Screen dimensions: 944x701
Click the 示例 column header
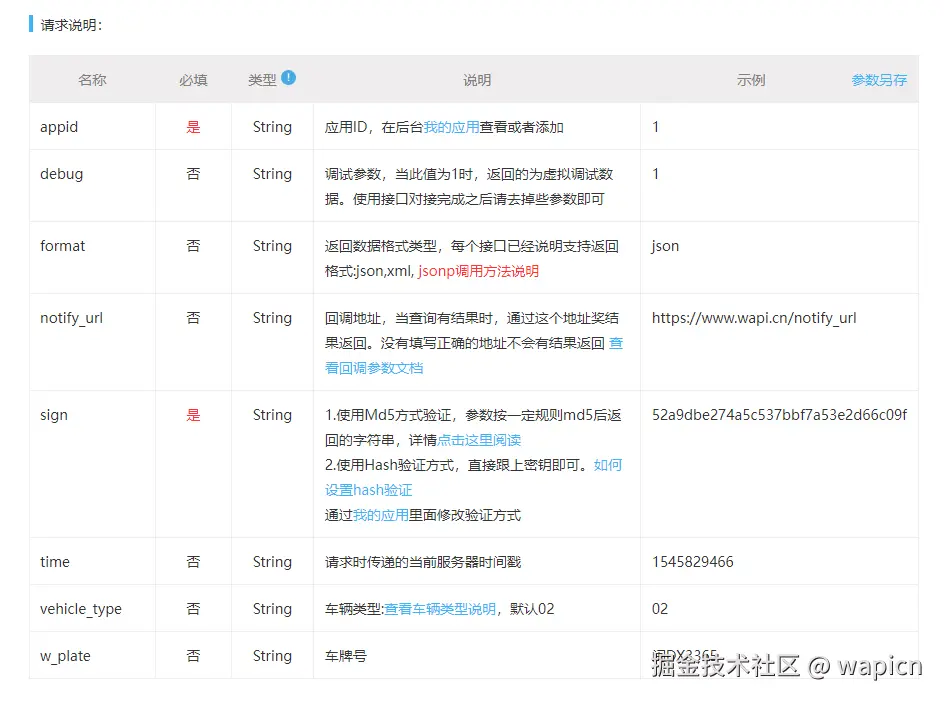pyautogui.click(x=751, y=79)
